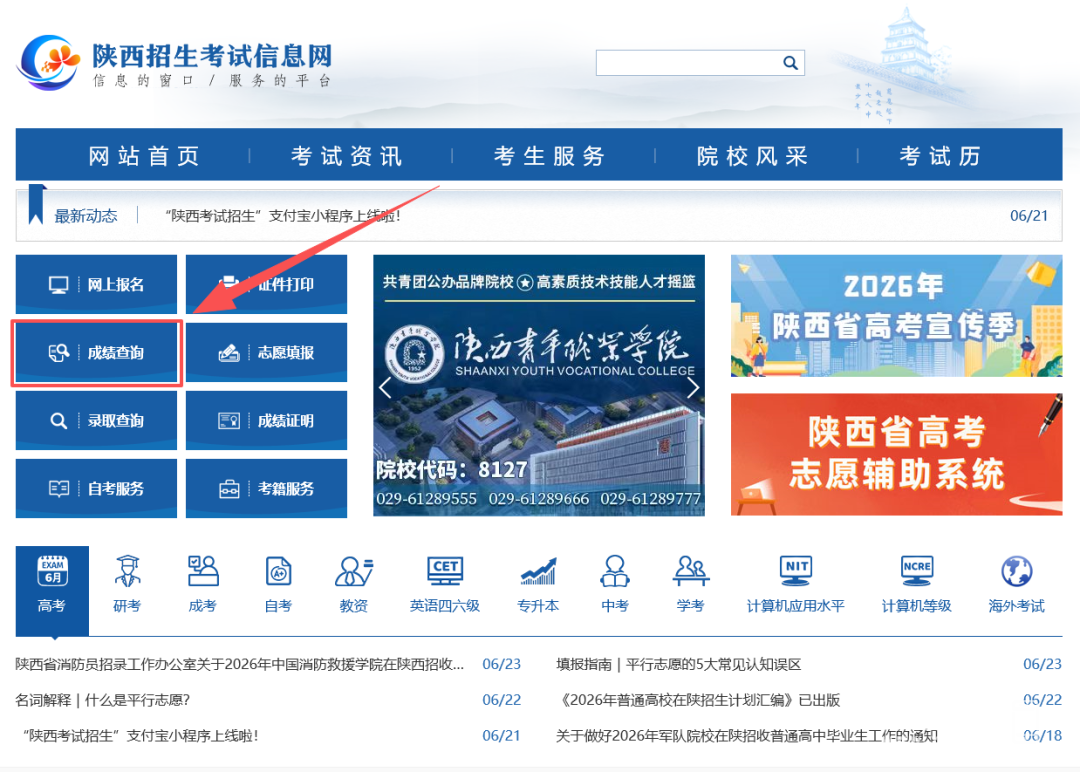
Task: Open the 考生服务 menu item
Action: click(549, 156)
